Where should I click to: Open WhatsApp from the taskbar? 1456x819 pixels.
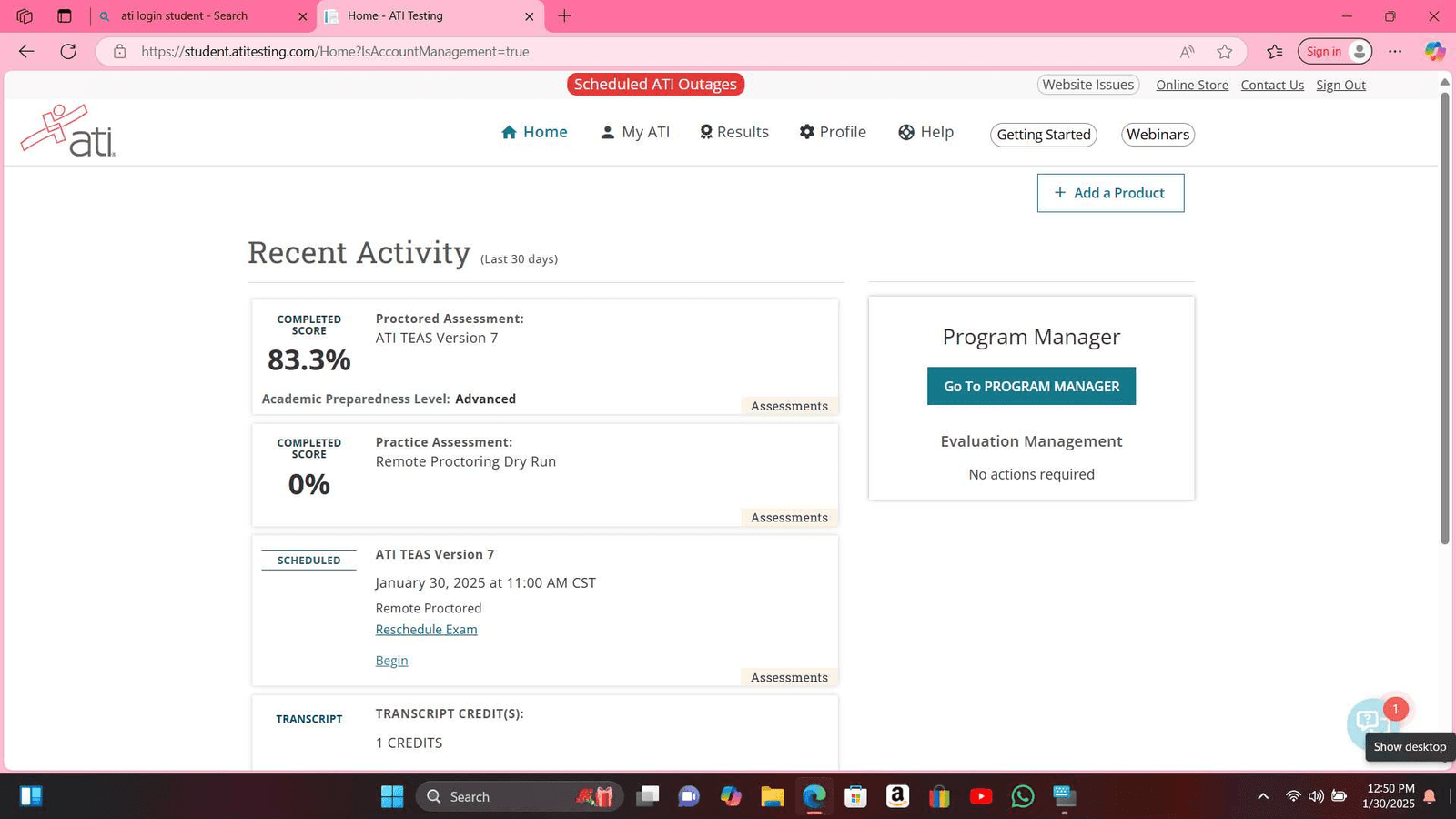1022,796
